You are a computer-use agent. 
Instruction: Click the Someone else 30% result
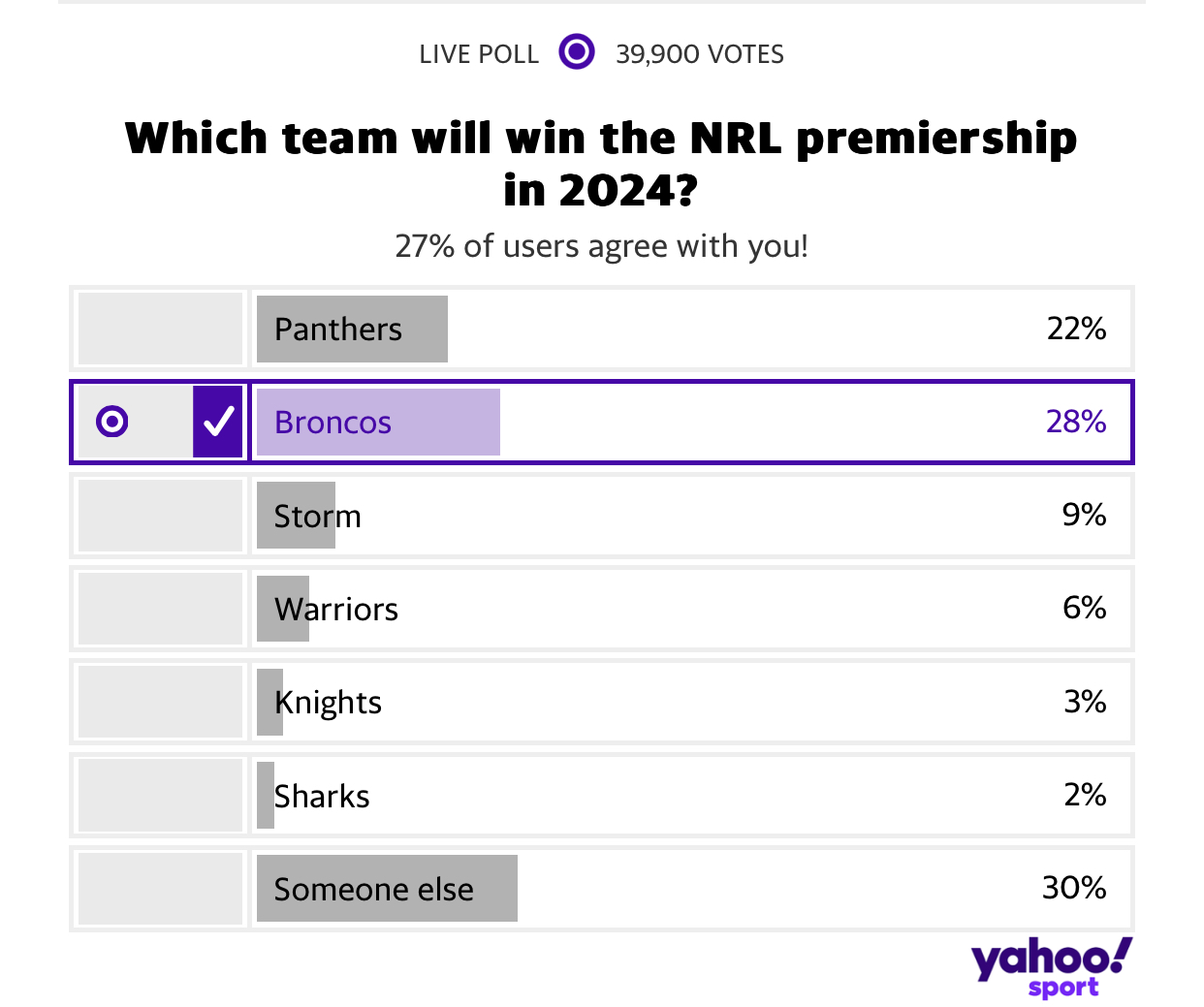coord(1074,888)
